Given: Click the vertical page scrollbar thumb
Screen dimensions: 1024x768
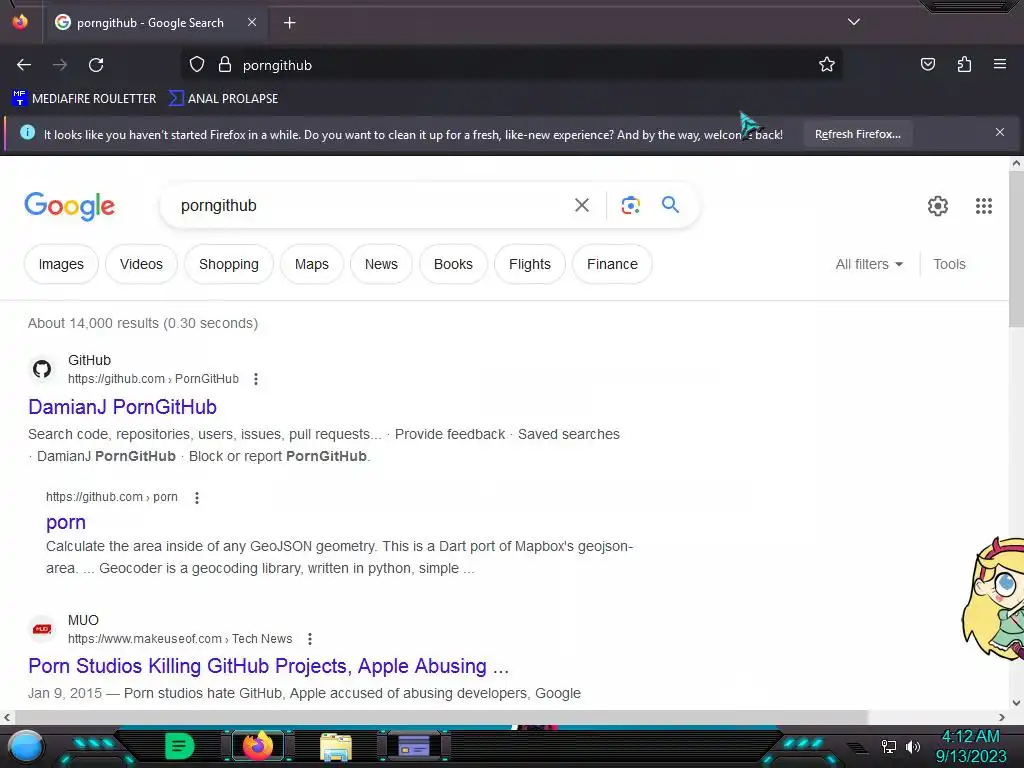Looking at the screenshot, I should point(1016,251).
